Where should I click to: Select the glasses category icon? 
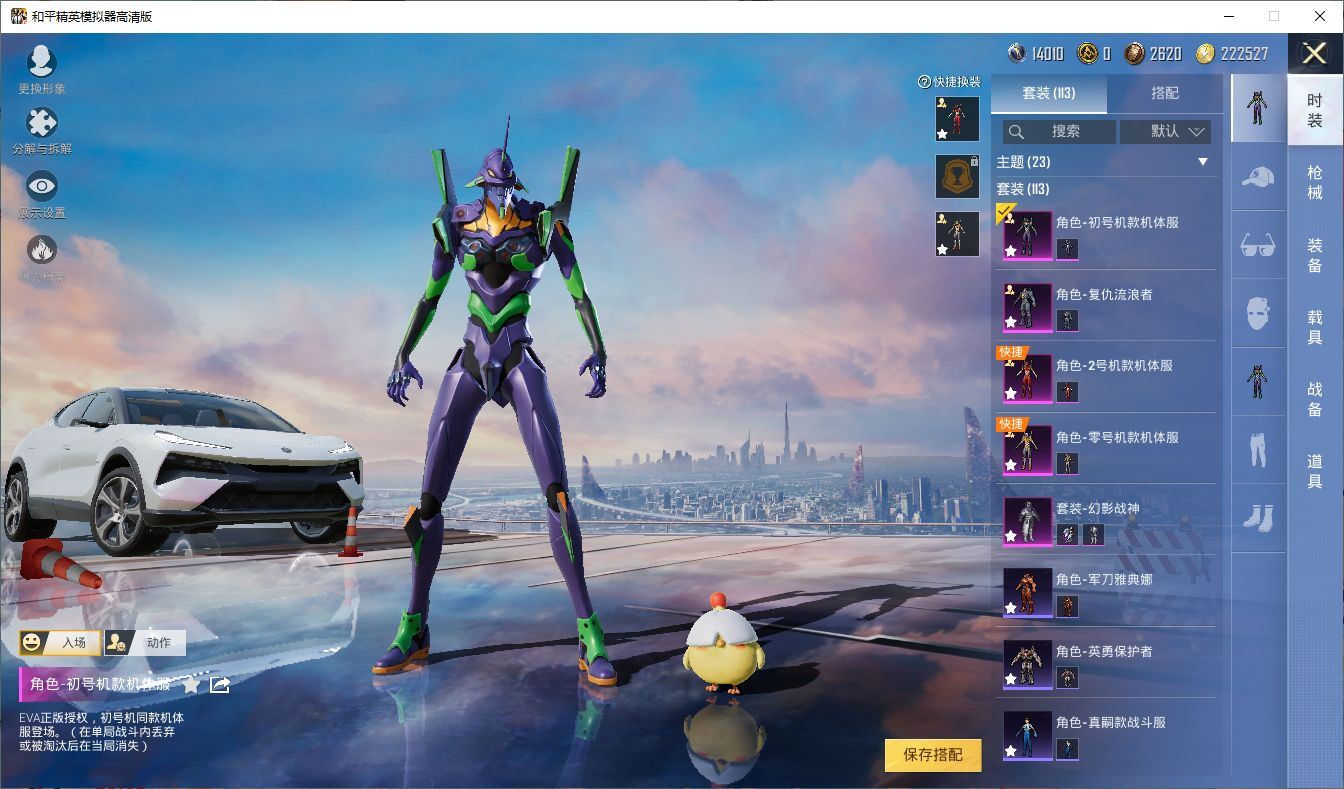tap(1257, 245)
